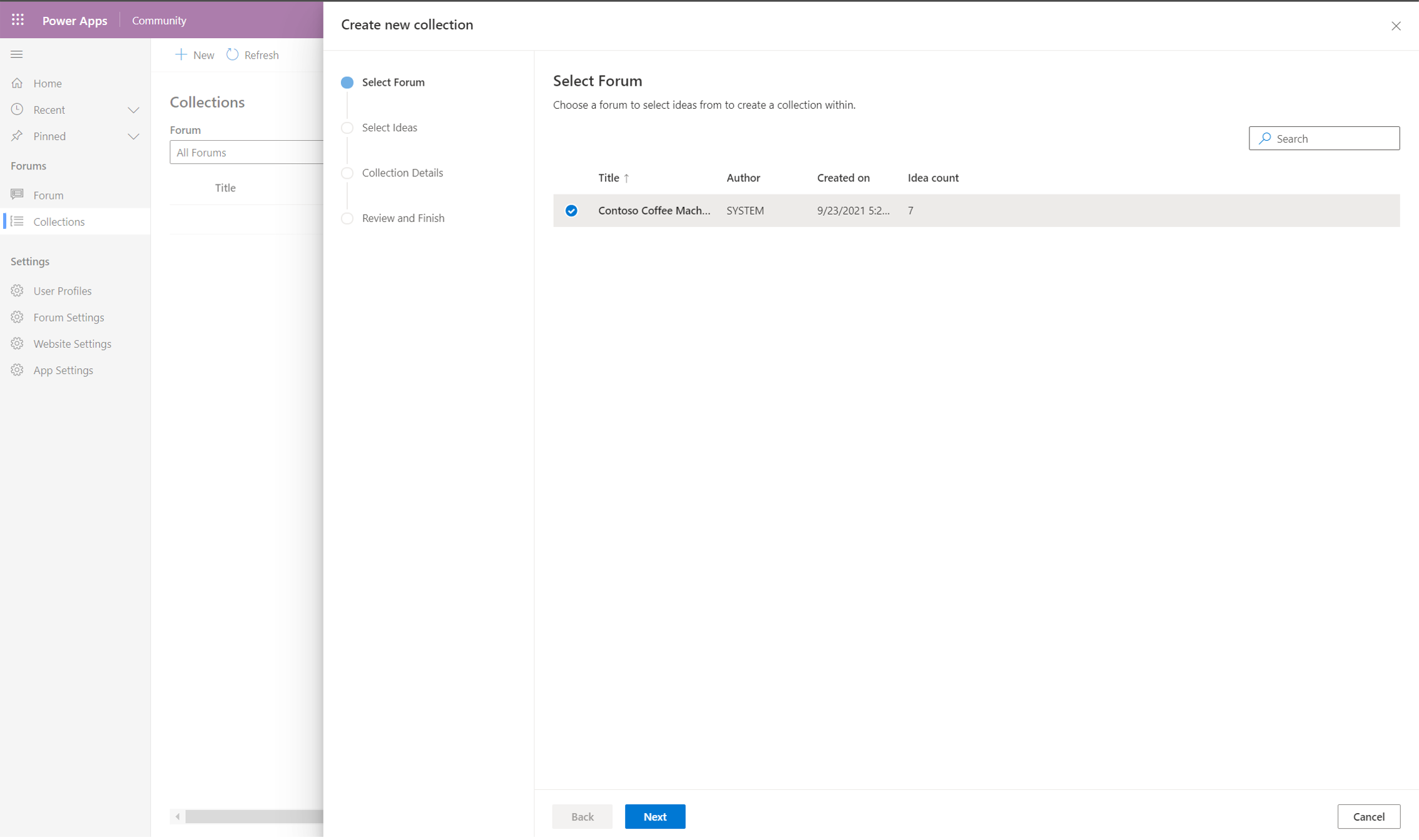Viewport: 1419px width, 840px height.
Task: Select All Forums dropdown filter
Action: click(246, 152)
